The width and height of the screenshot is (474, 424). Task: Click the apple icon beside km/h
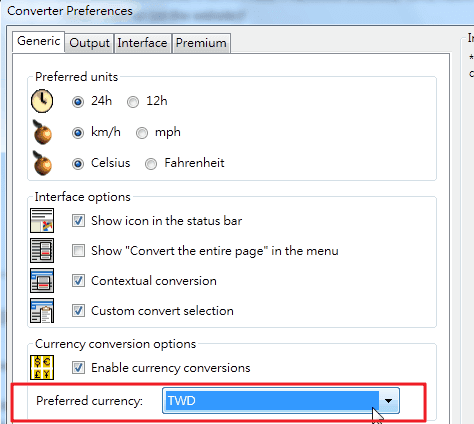click(42, 132)
